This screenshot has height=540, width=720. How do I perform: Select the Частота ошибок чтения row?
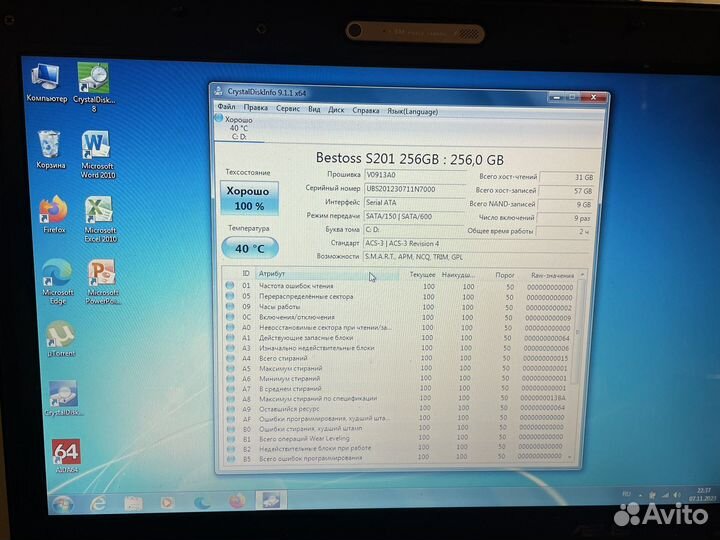pos(399,286)
